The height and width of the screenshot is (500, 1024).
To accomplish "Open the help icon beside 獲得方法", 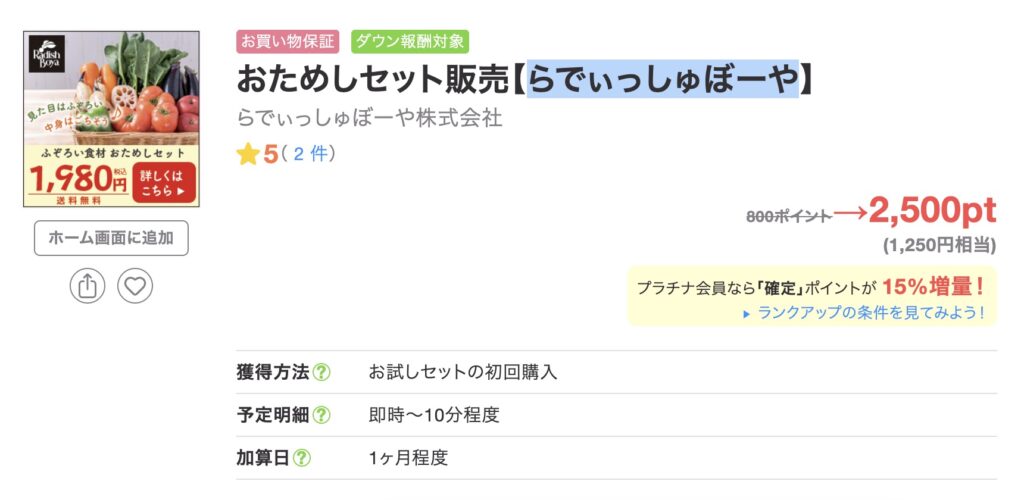I will tap(321, 372).
